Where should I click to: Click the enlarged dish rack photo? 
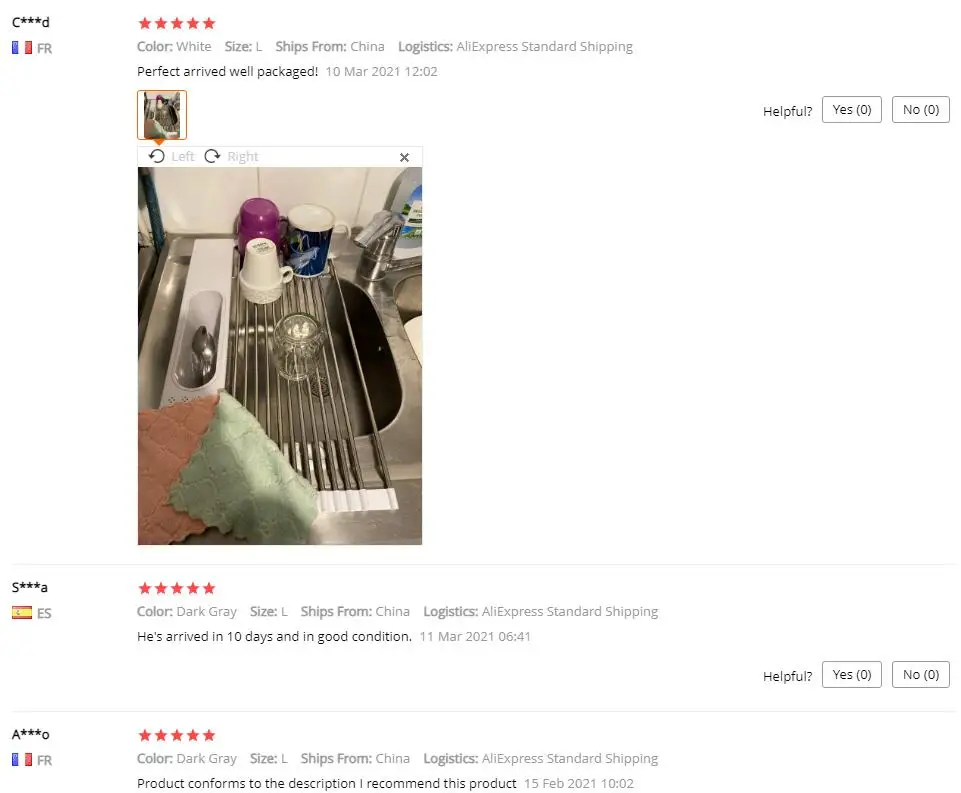point(279,356)
